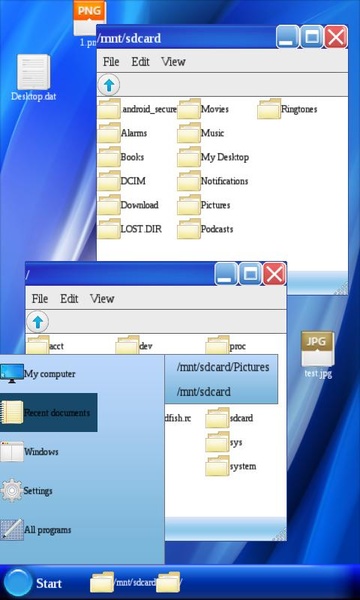Open the Download folder icon
The width and height of the screenshot is (360, 600).
point(109,205)
